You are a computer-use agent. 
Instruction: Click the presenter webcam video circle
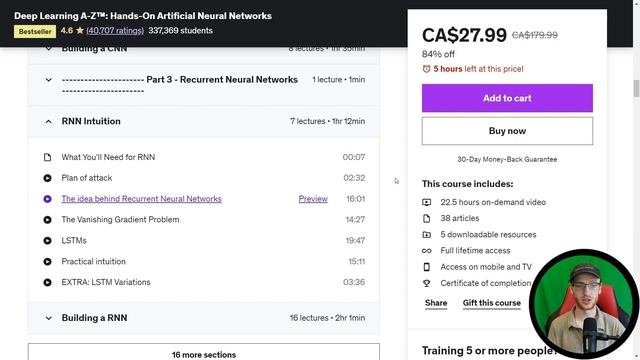[x=584, y=304]
